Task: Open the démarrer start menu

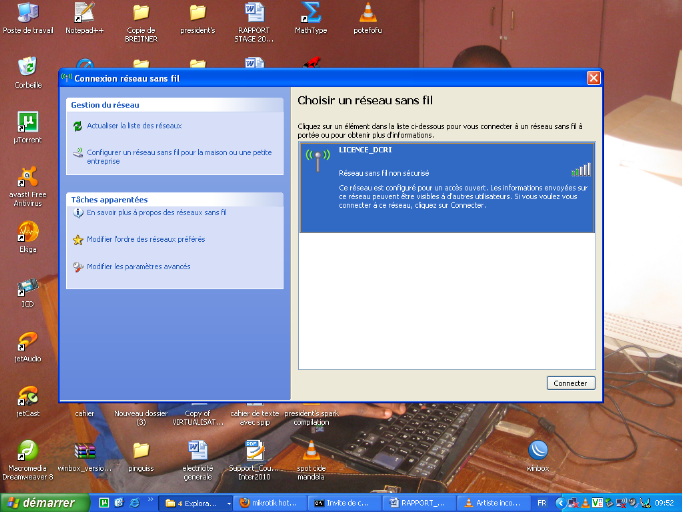Action: click(x=40, y=502)
